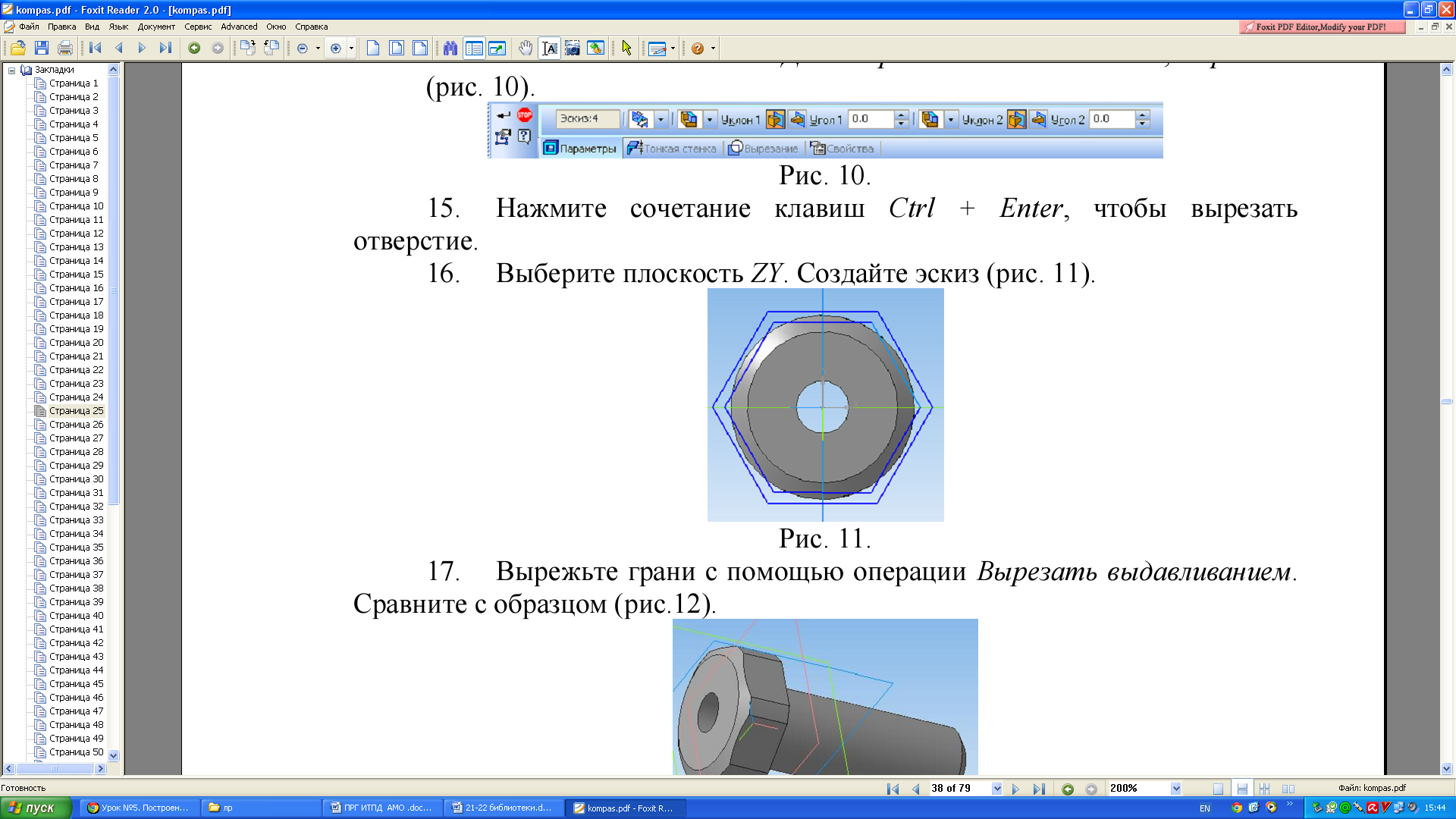Viewport: 1456px width, 819px height.
Task: Open the Справка menu
Action: (x=311, y=27)
